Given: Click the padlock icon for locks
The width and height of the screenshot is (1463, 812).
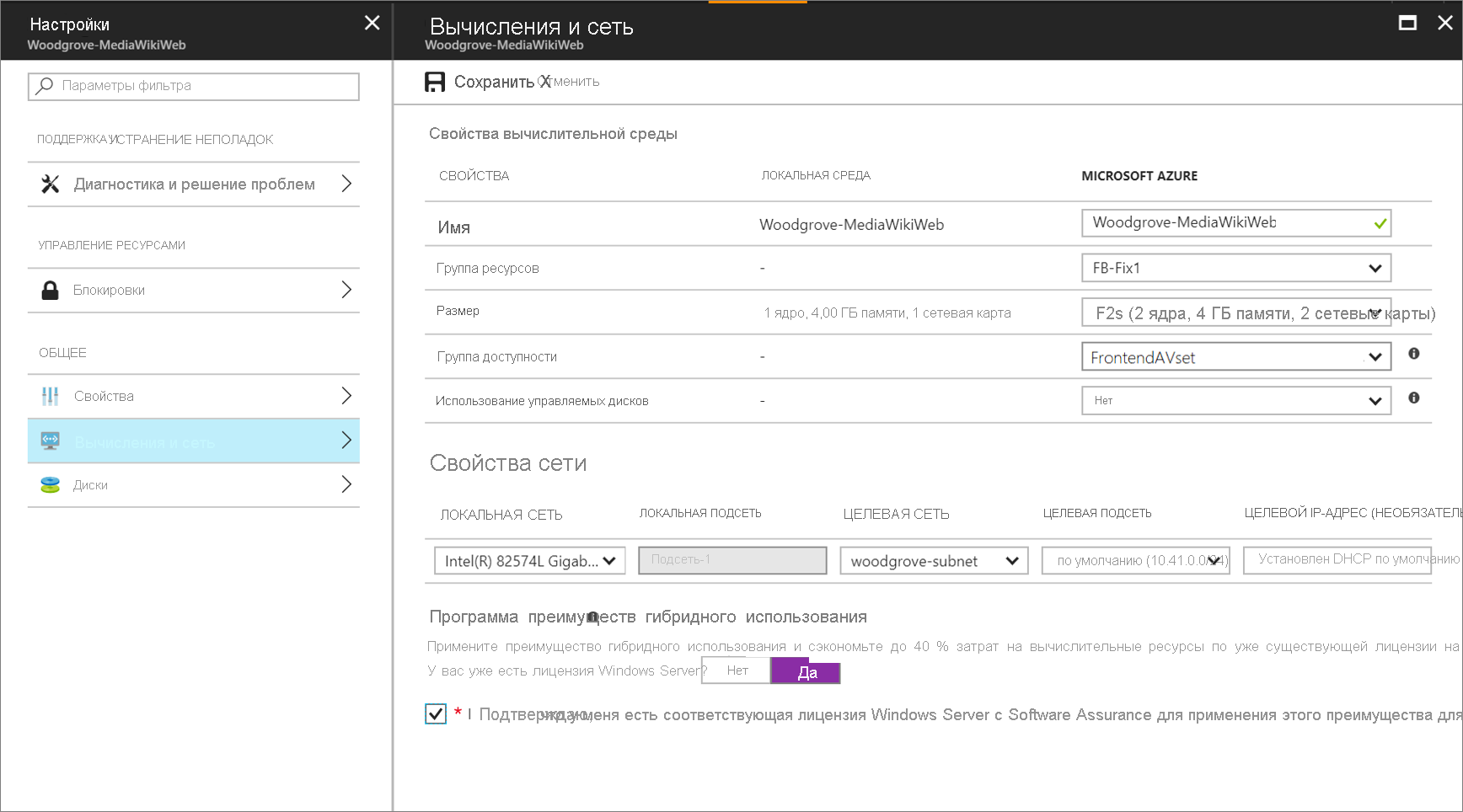Looking at the screenshot, I should pyautogui.click(x=51, y=291).
